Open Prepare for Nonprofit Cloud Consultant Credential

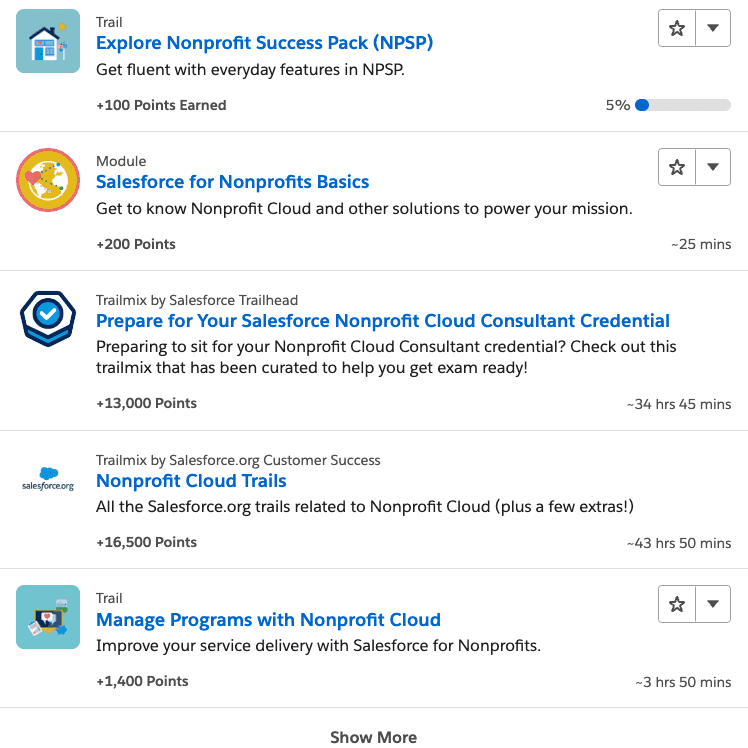click(x=383, y=321)
